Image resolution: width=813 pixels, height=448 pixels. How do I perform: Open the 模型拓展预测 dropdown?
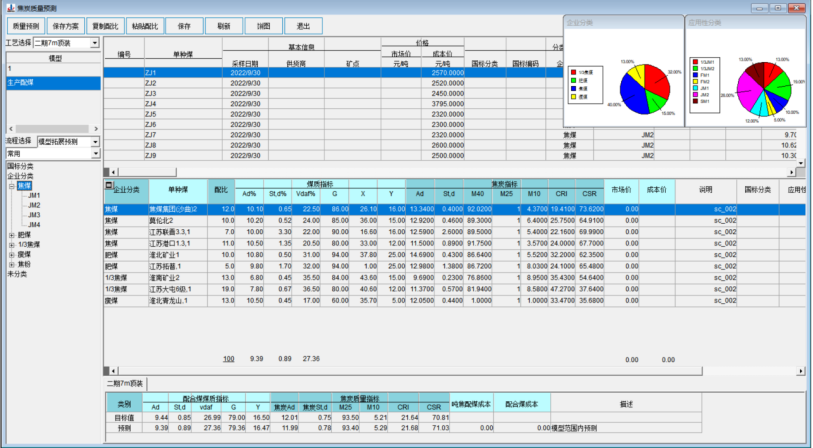tap(95, 142)
